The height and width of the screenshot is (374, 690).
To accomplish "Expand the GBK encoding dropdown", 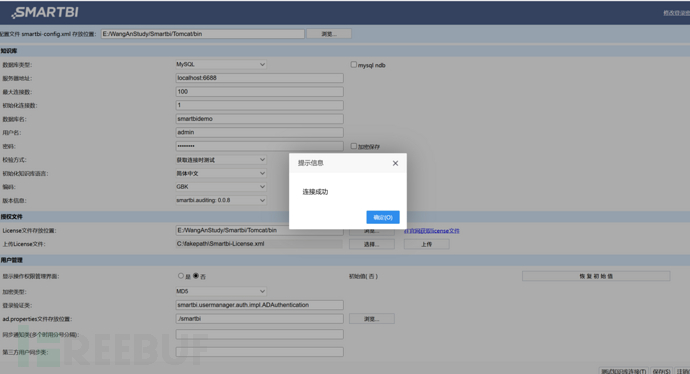I will 221,187.
